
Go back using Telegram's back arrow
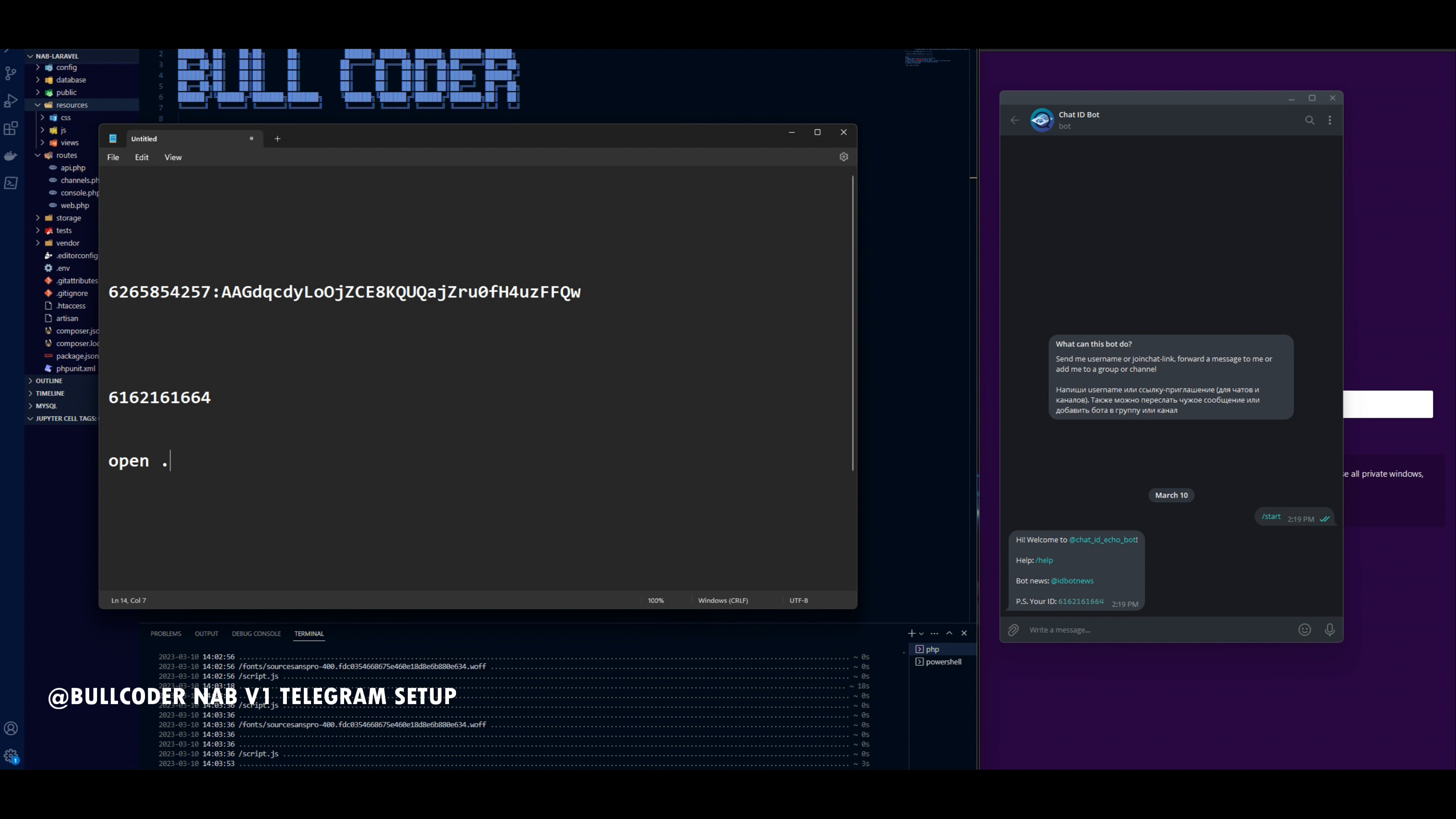pos(1015,120)
